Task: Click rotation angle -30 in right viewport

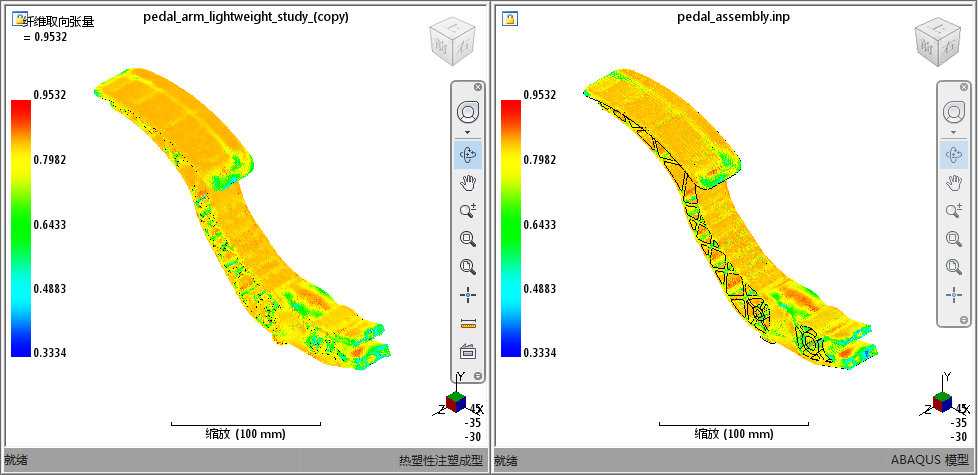Action: pyautogui.click(x=959, y=436)
